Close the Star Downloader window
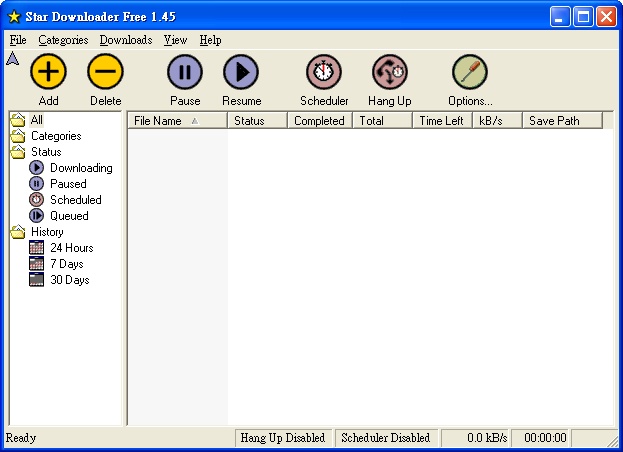 606,17
